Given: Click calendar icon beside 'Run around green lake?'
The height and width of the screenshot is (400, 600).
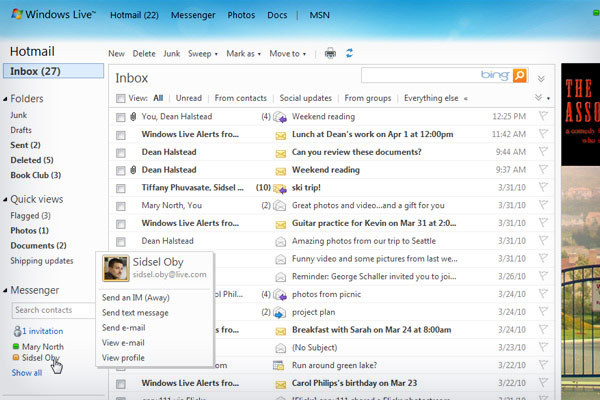Looking at the screenshot, I should pyautogui.click(x=281, y=365).
